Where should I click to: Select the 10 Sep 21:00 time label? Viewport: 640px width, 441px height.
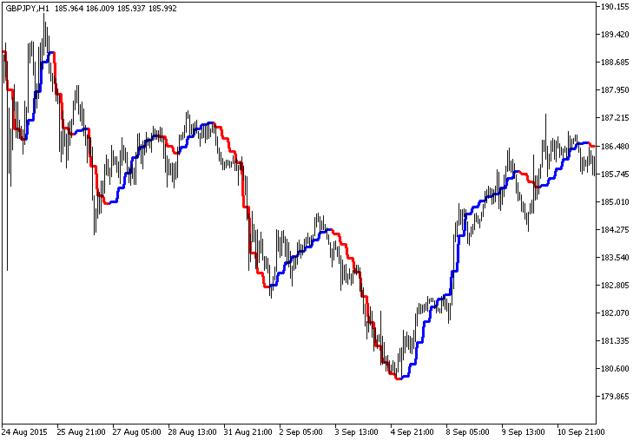pos(580,433)
